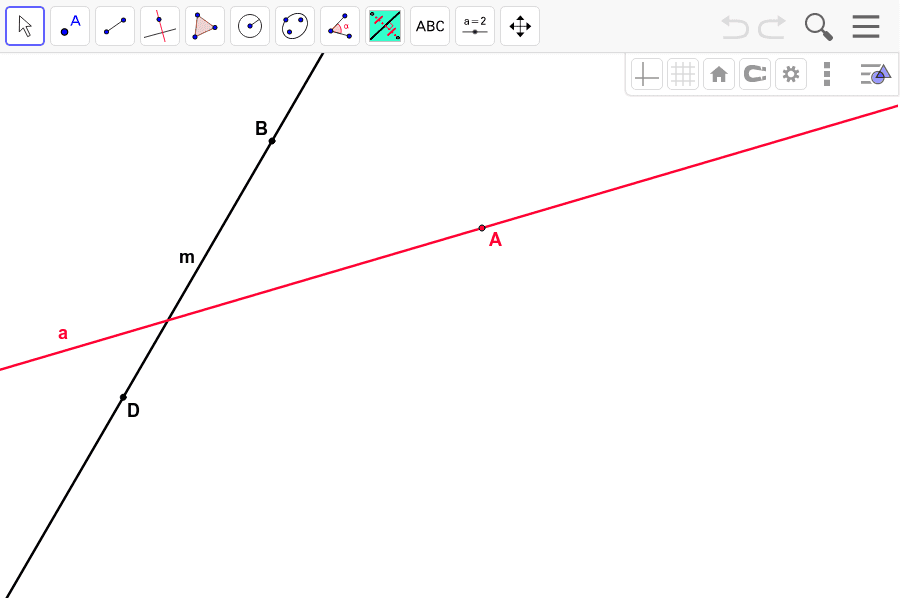Image resolution: width=900 pixels, height=600 pixels.
Task: Open the point capturing magnet options
Action: pyautogui.click(x=755, y=74)
